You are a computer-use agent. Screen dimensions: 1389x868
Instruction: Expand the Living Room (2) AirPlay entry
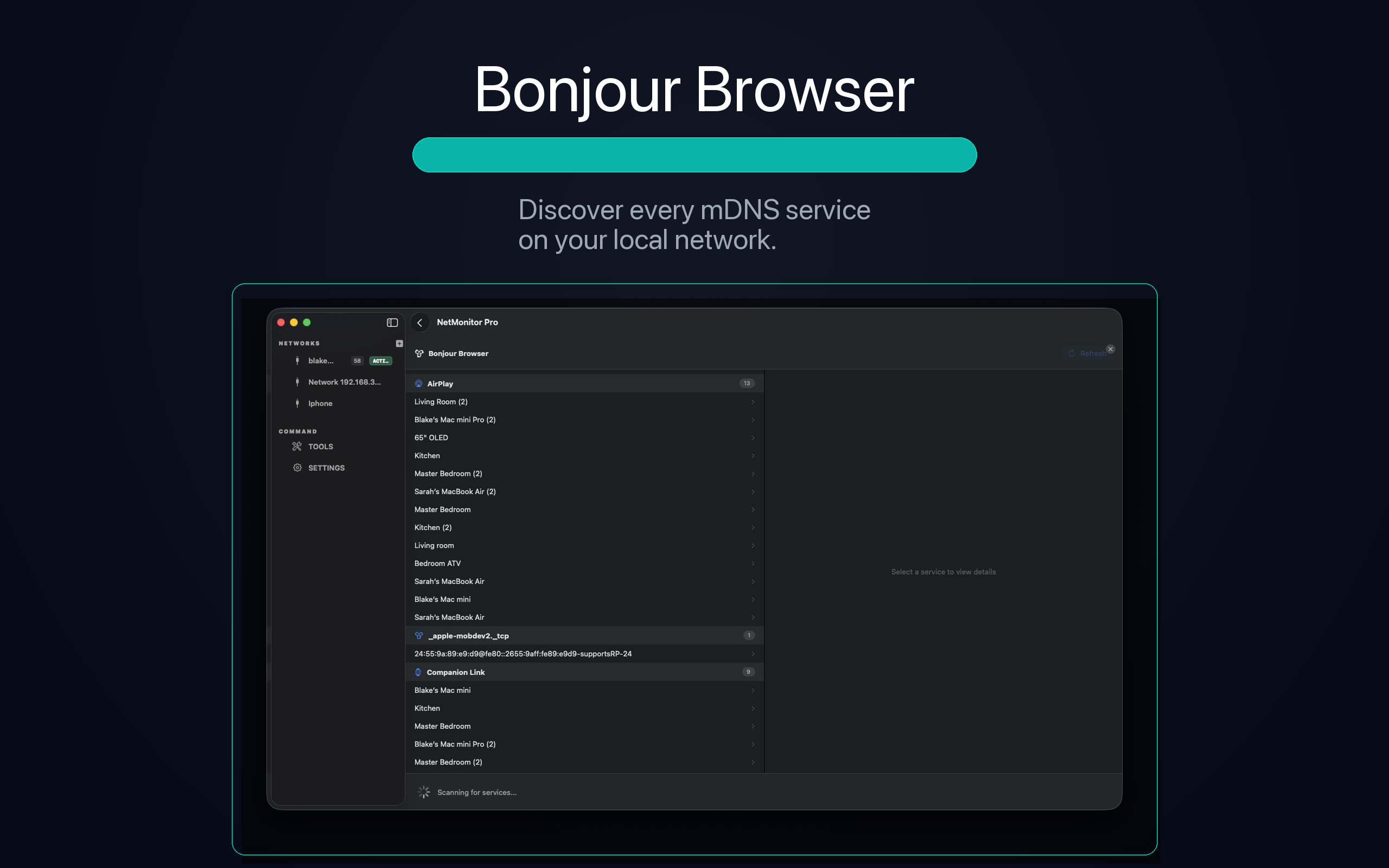(x=754, y=402)
